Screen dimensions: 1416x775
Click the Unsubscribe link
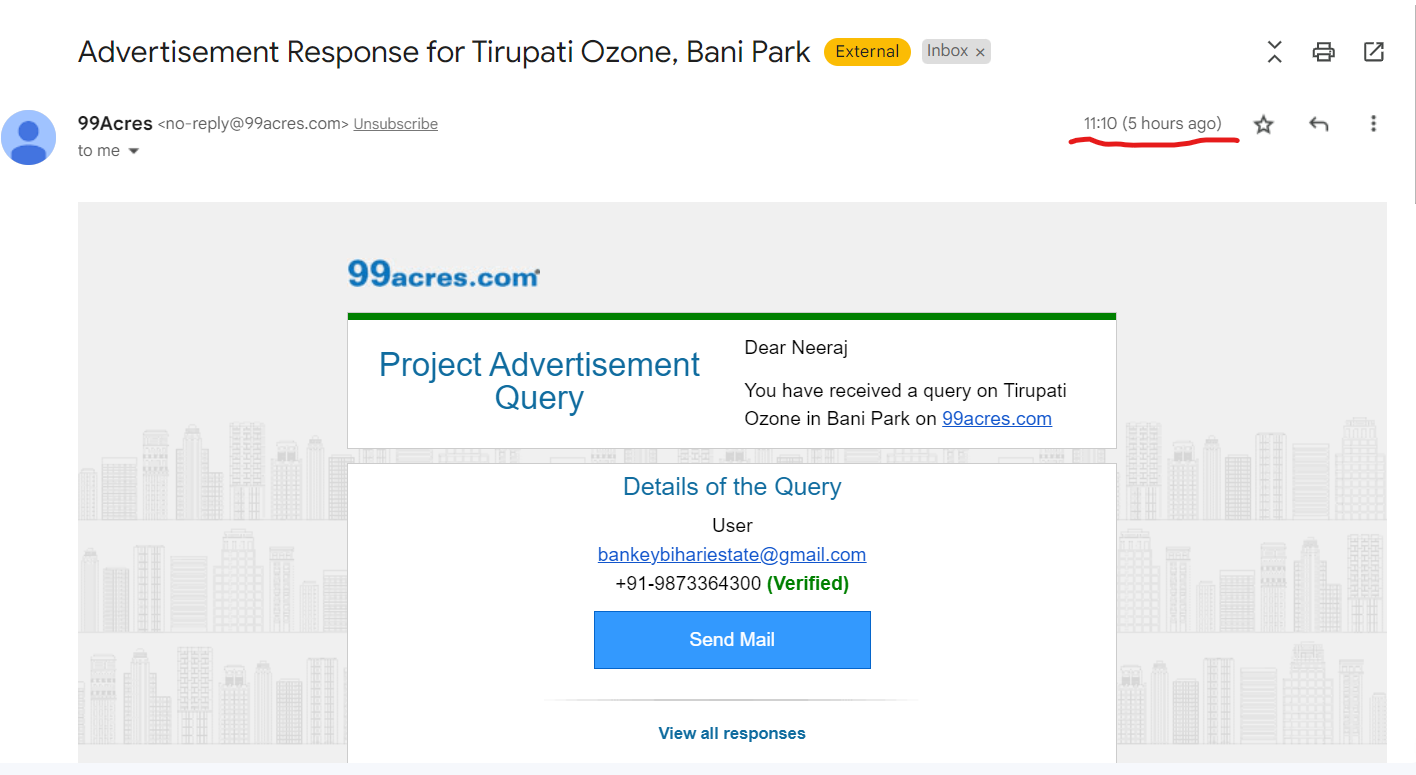point(396,124)
